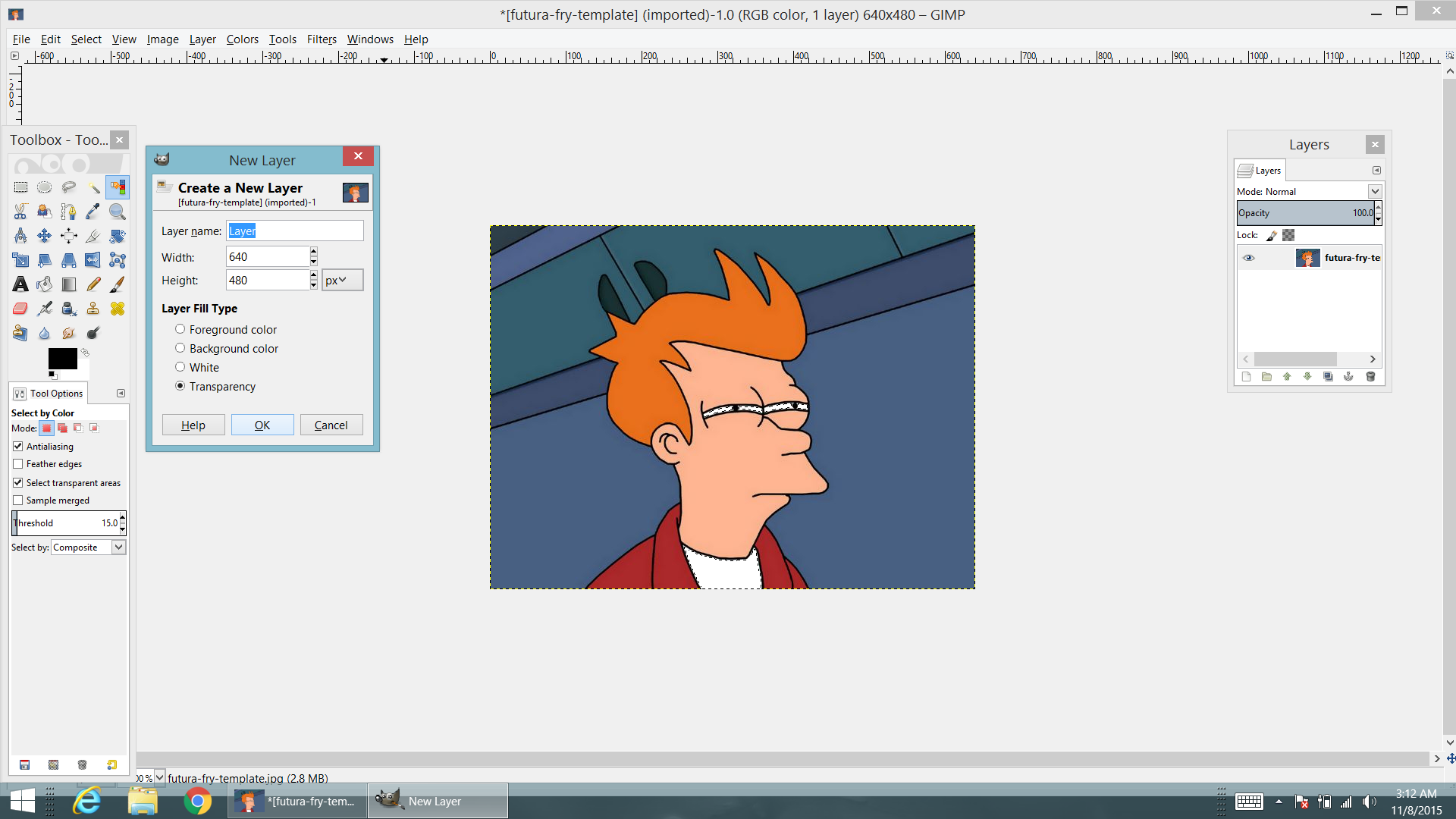This screenshot has height=819, width=1456.
Task: Toggle Select transparent areas checkbox
Action: click(x=18, y=483)
